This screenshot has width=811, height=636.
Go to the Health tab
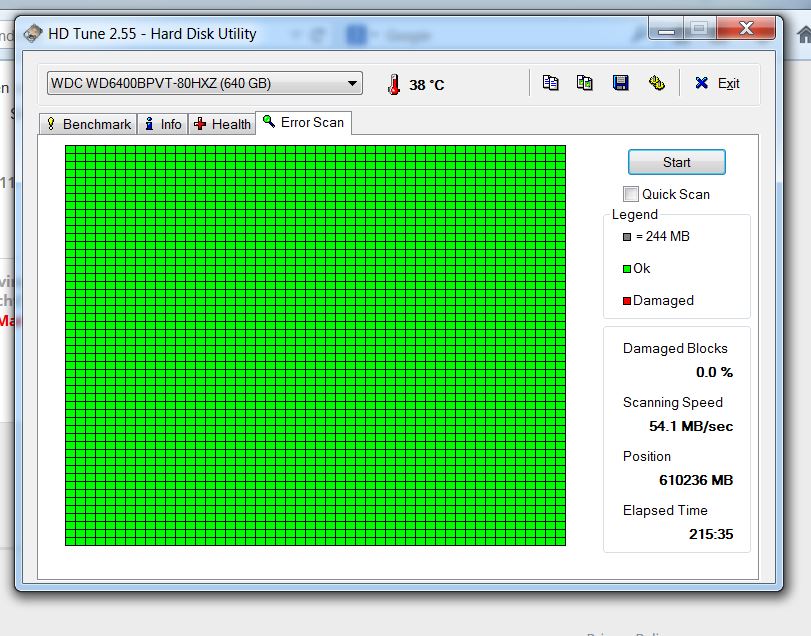tap(222, 124)
